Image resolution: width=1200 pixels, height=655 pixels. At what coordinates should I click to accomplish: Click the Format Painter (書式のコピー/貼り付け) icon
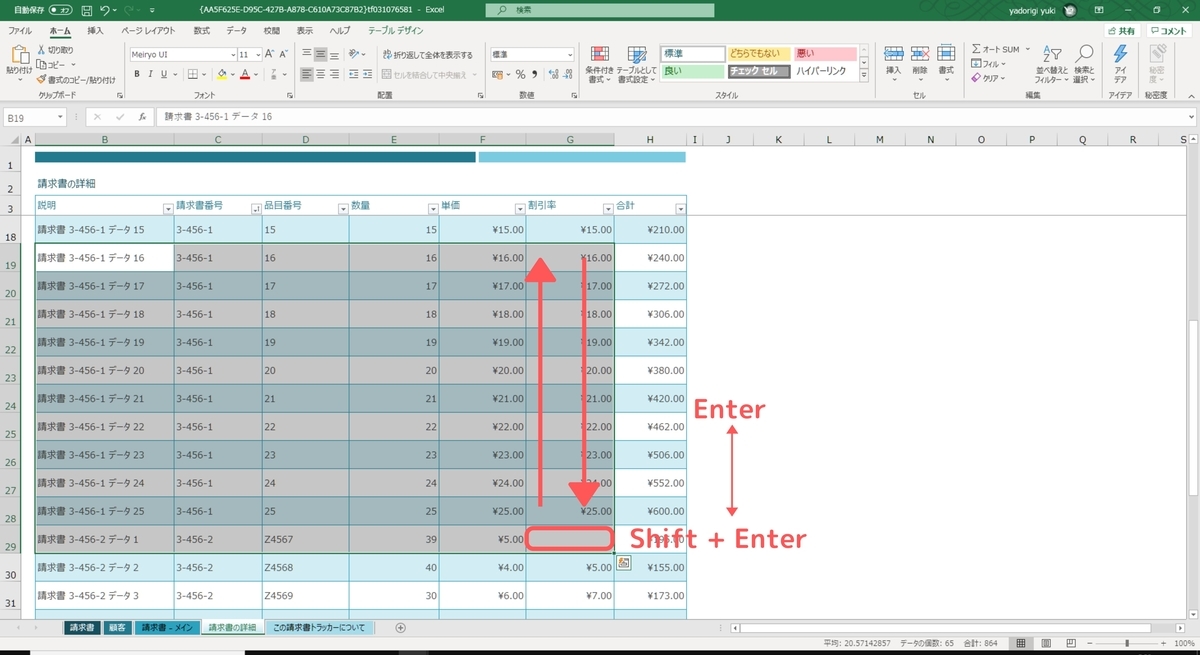tap(42, 79)
